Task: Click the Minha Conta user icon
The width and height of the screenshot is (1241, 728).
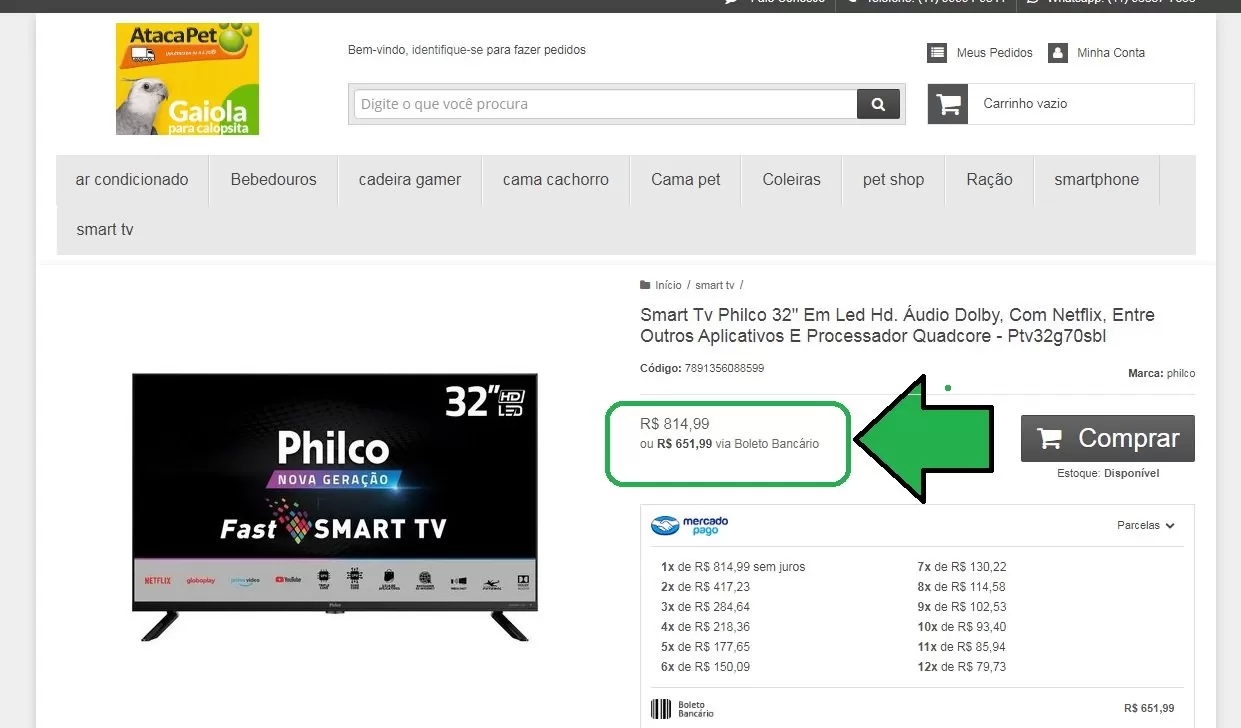Action: [1058, 53]
